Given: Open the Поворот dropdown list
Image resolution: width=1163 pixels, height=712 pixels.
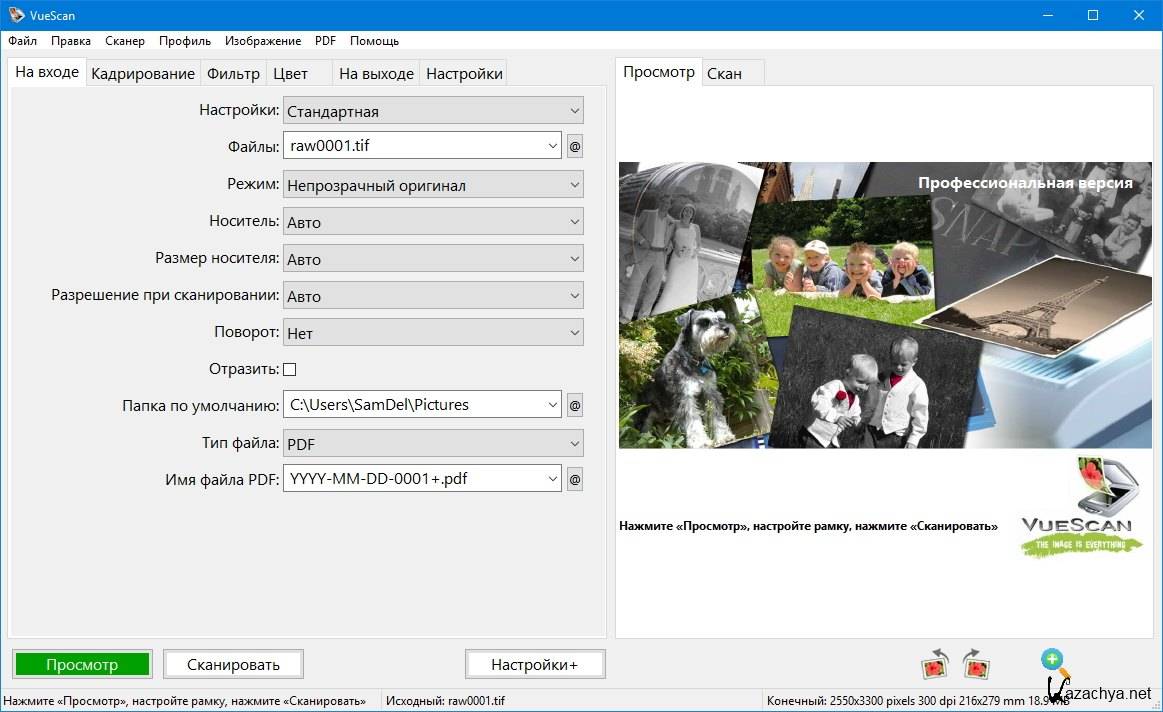Looking at the screenshot, I should tap(433, 333).
